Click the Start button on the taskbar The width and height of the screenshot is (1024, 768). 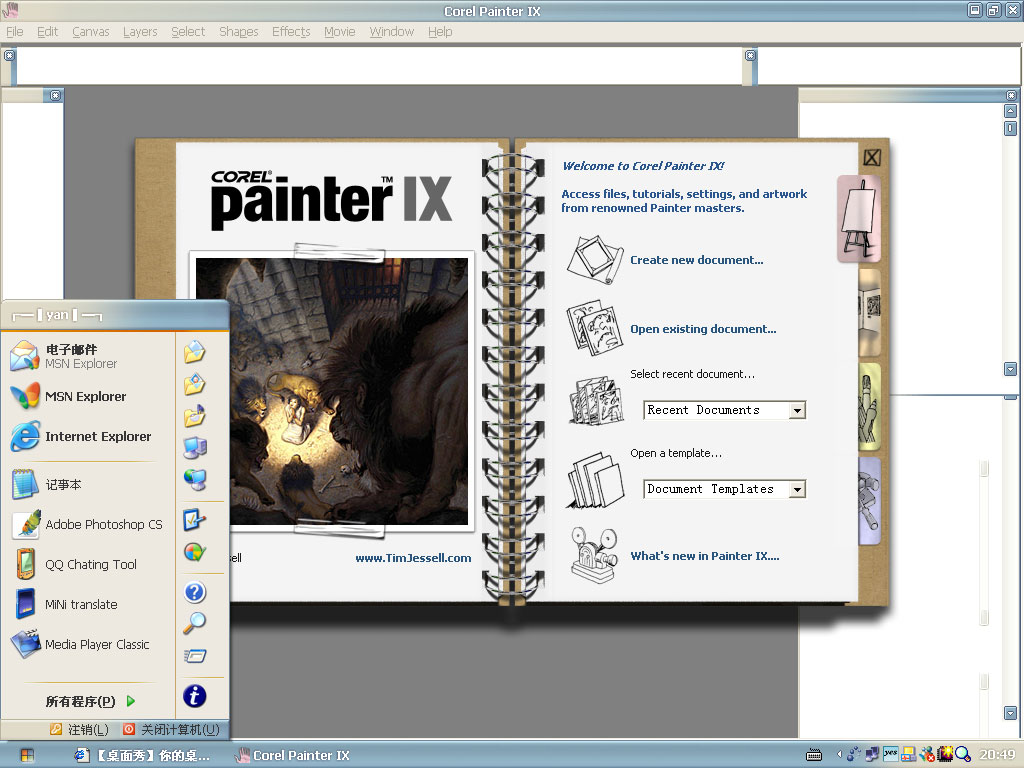coord(27,756)
